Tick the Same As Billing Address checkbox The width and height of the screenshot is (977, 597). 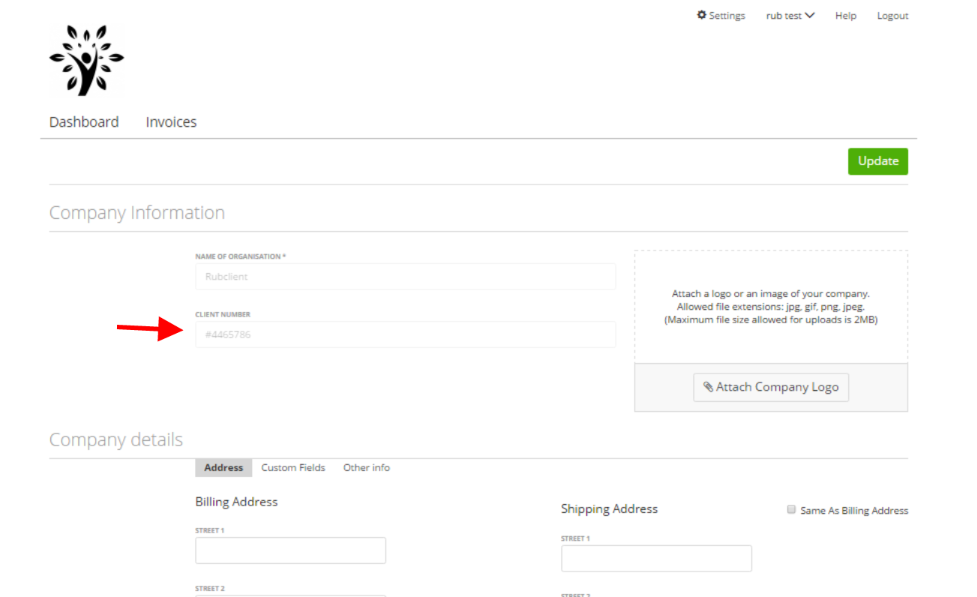[791, 510]
